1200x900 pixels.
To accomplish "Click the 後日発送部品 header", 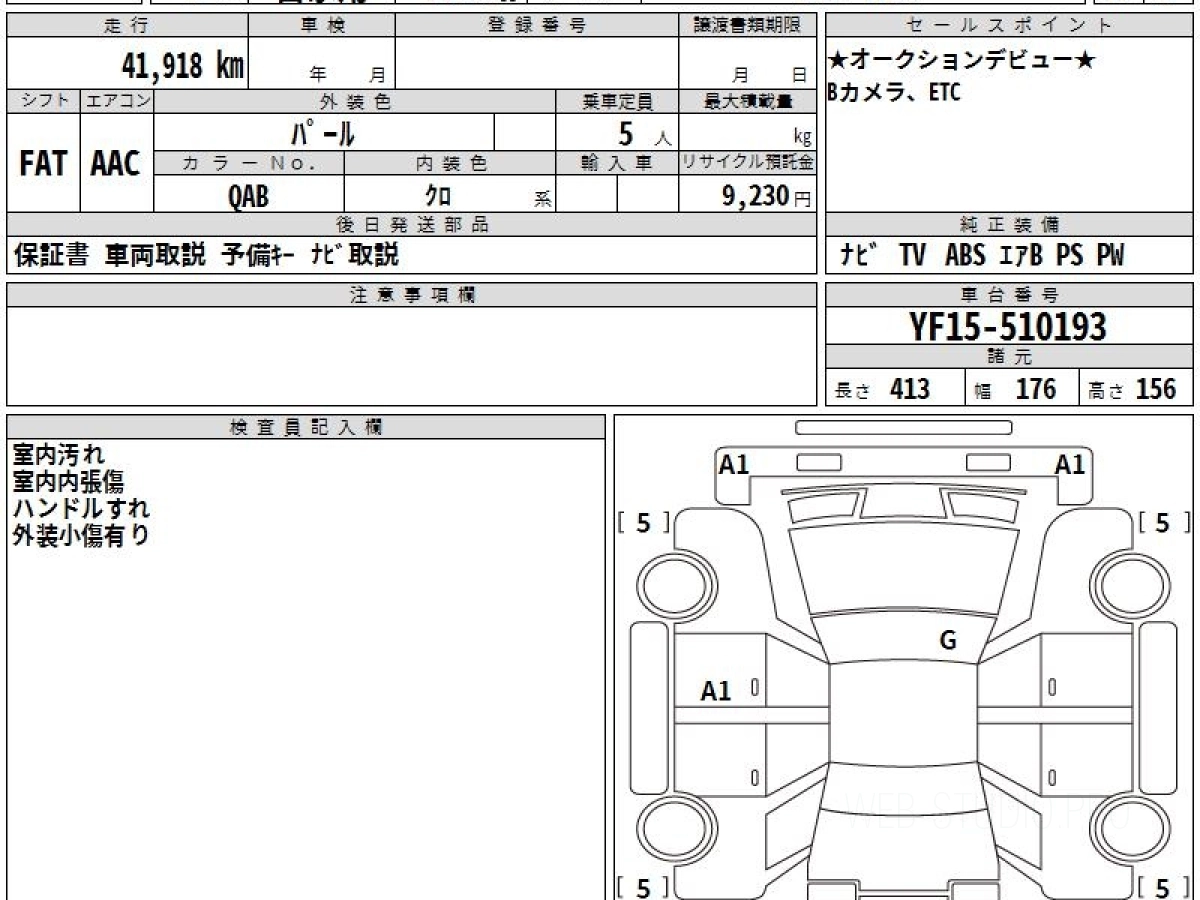I will pos(412,224).
